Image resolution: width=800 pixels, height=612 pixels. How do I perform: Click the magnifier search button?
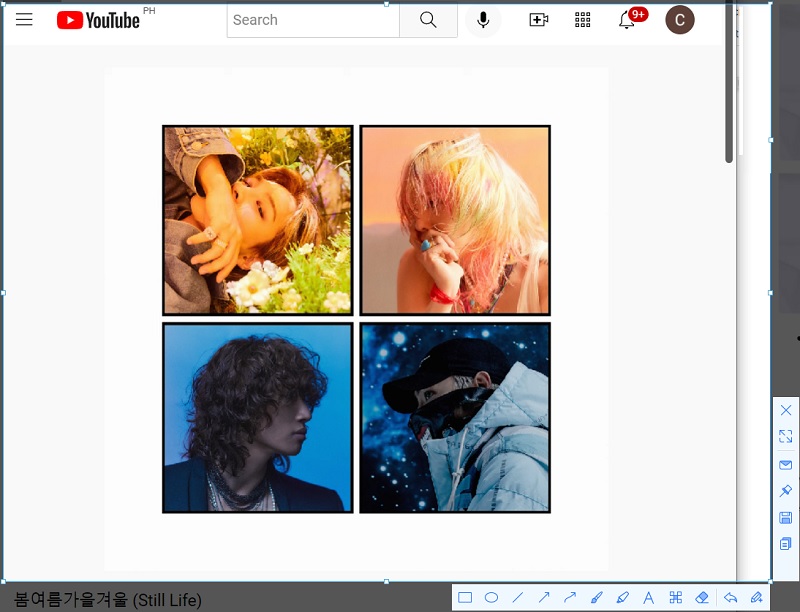pyautogui.click(x=428, y=20)
